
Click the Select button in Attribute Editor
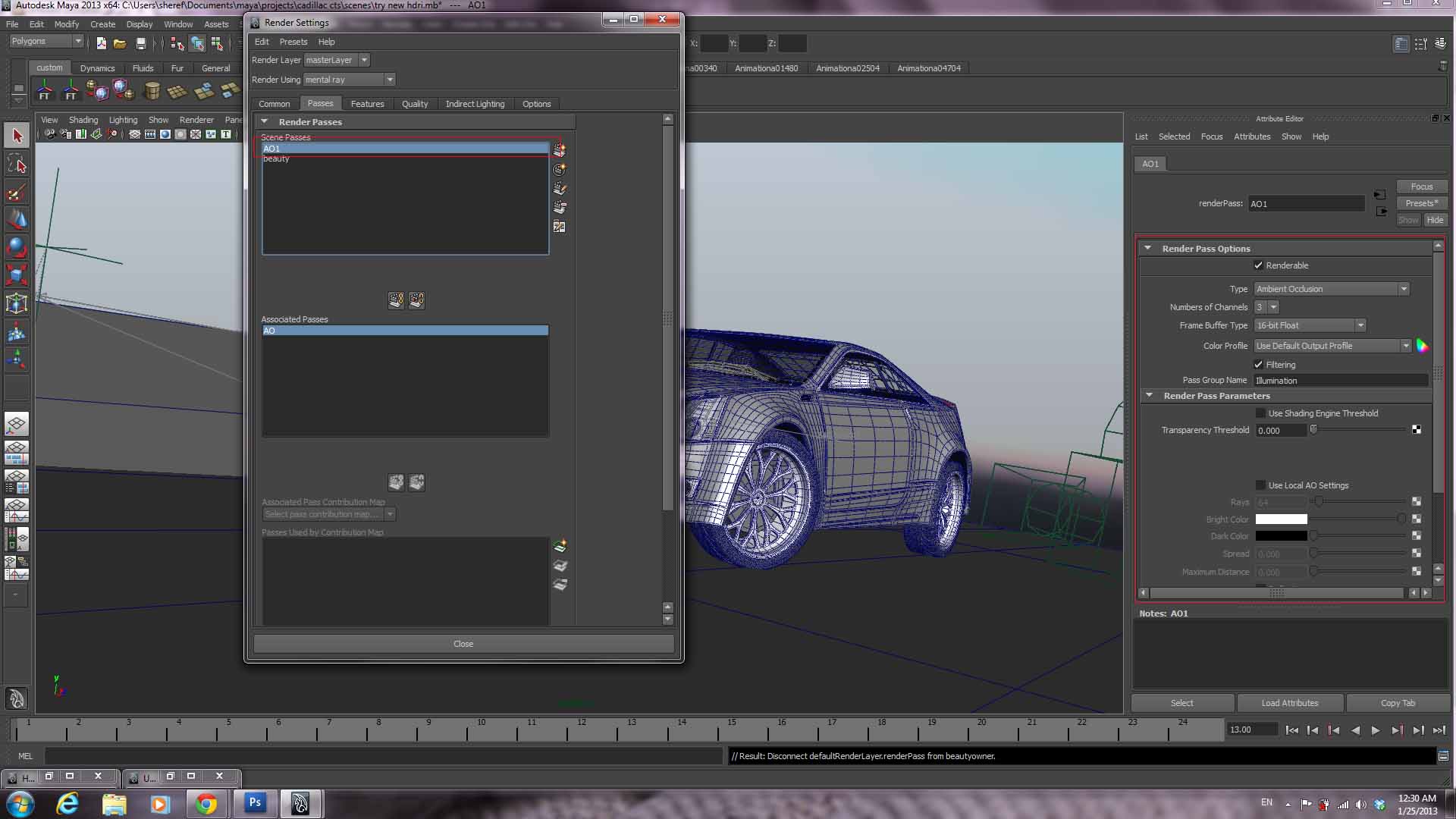pyautogui.click(x=1181, y=703)
